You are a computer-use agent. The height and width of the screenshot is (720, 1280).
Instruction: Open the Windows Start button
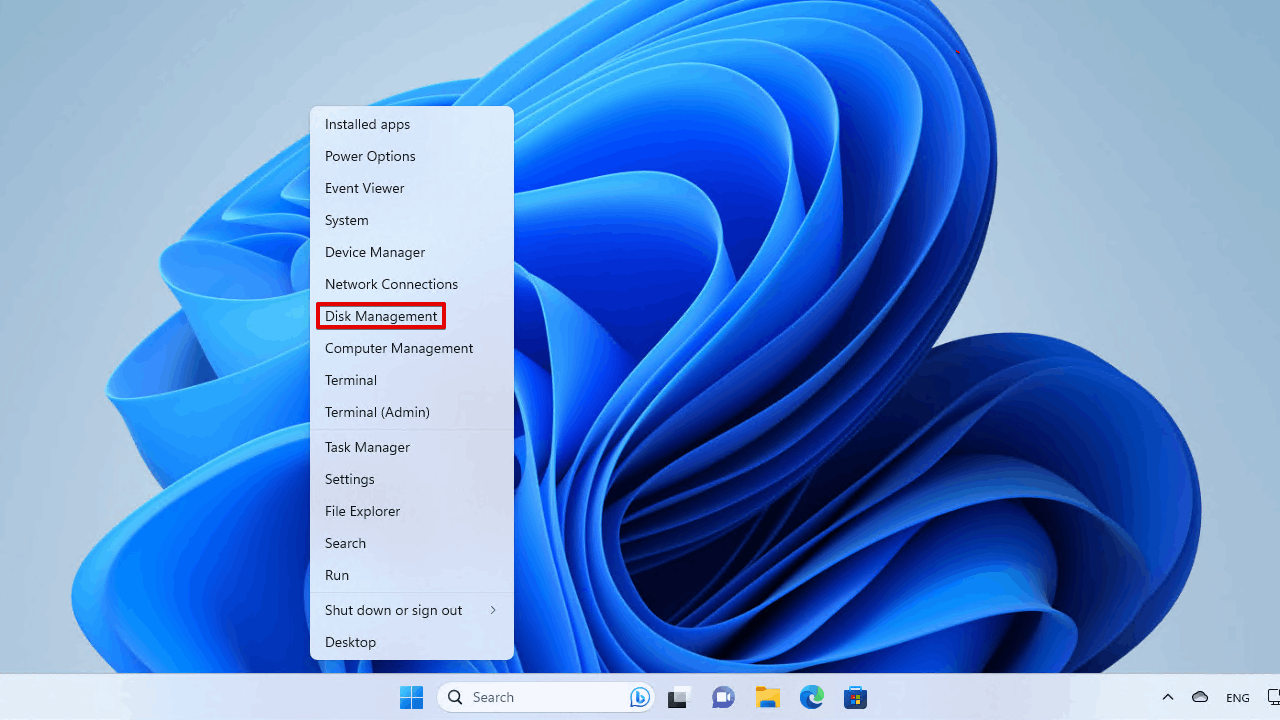click(411, 697)
